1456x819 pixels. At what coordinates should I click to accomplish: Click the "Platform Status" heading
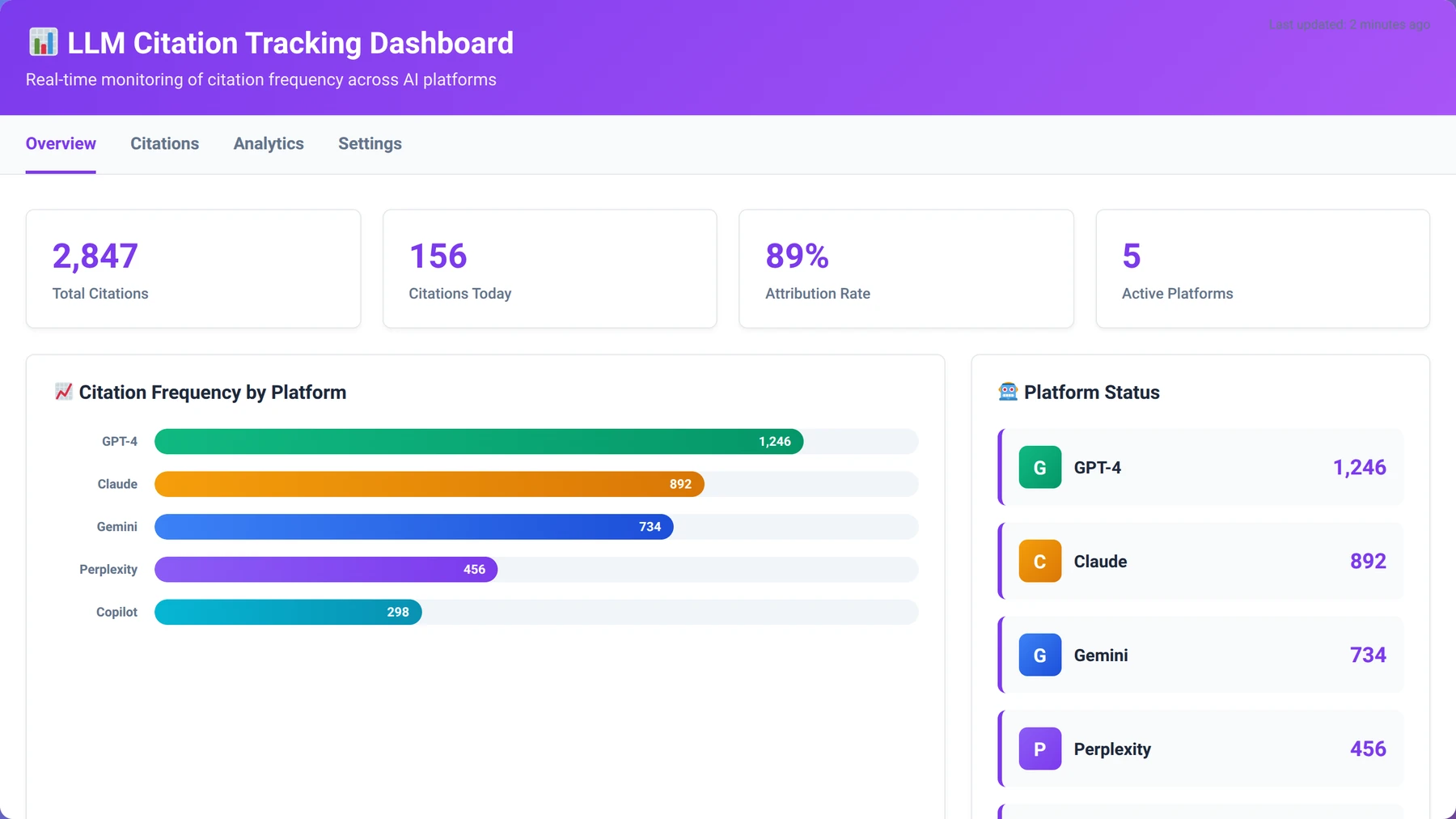[1092, 393]
